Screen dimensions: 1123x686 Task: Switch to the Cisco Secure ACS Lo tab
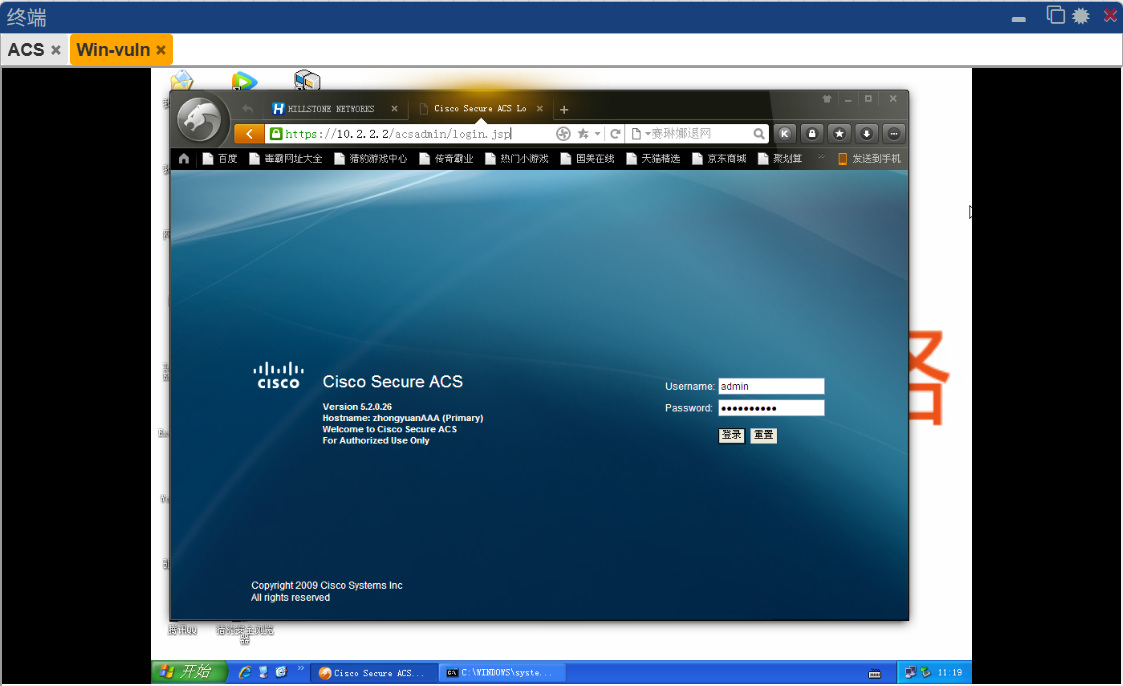(x=480, y=109)
